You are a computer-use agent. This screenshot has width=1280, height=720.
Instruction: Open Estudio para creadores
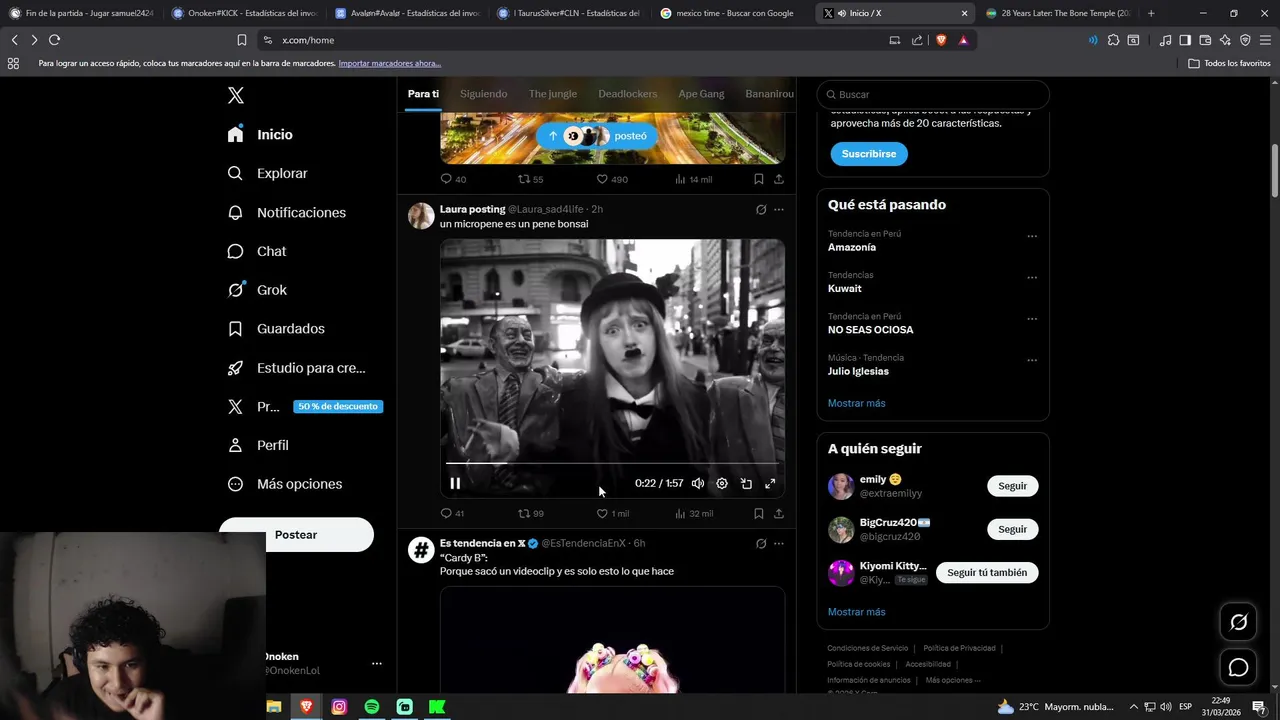297,367
